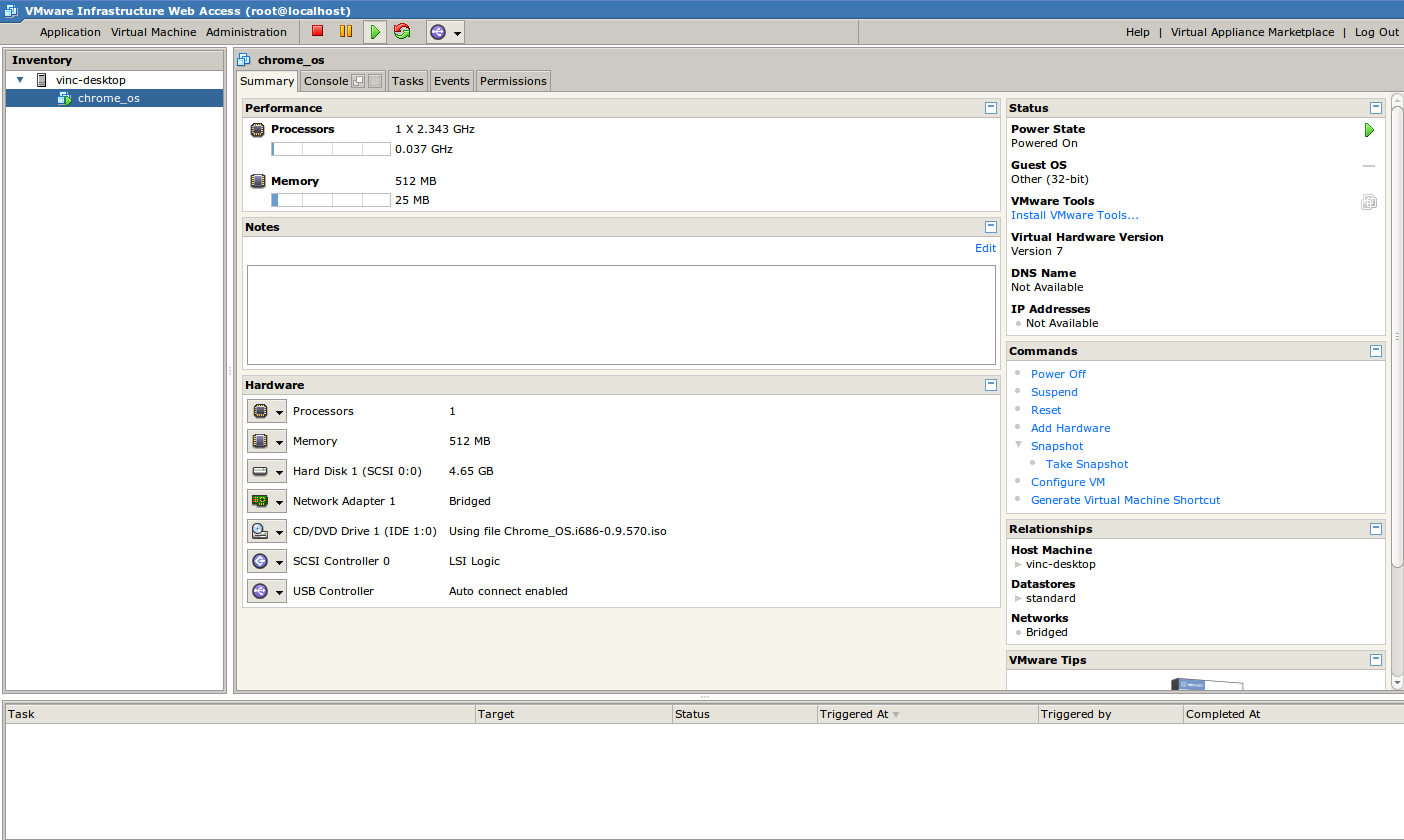Click the Memory hardware icon button
The height and width of the screenshot is (840, 1404).
click(x=260, y=441)
